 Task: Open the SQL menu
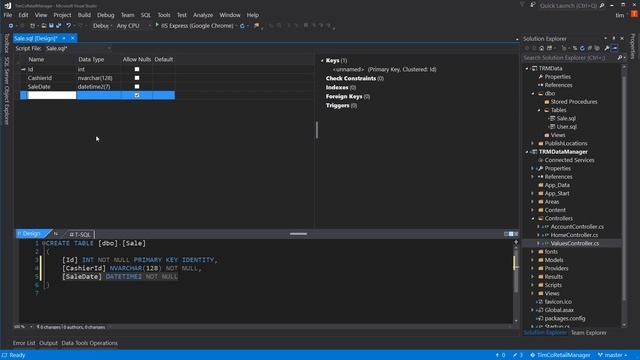[x=146, y=15]
